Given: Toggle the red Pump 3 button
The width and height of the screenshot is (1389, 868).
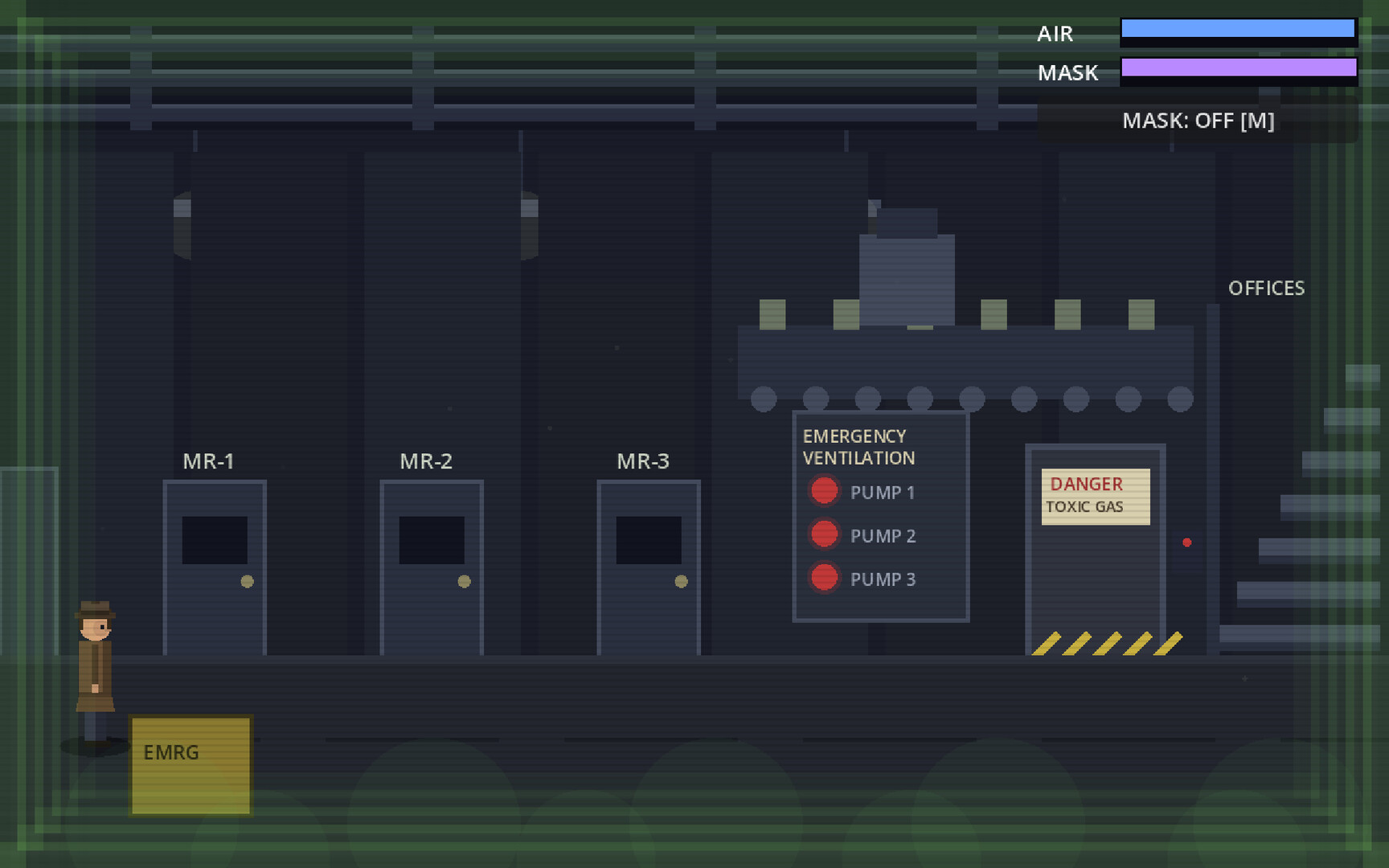Looking at the screenshot, I should (x=824, y=578).
